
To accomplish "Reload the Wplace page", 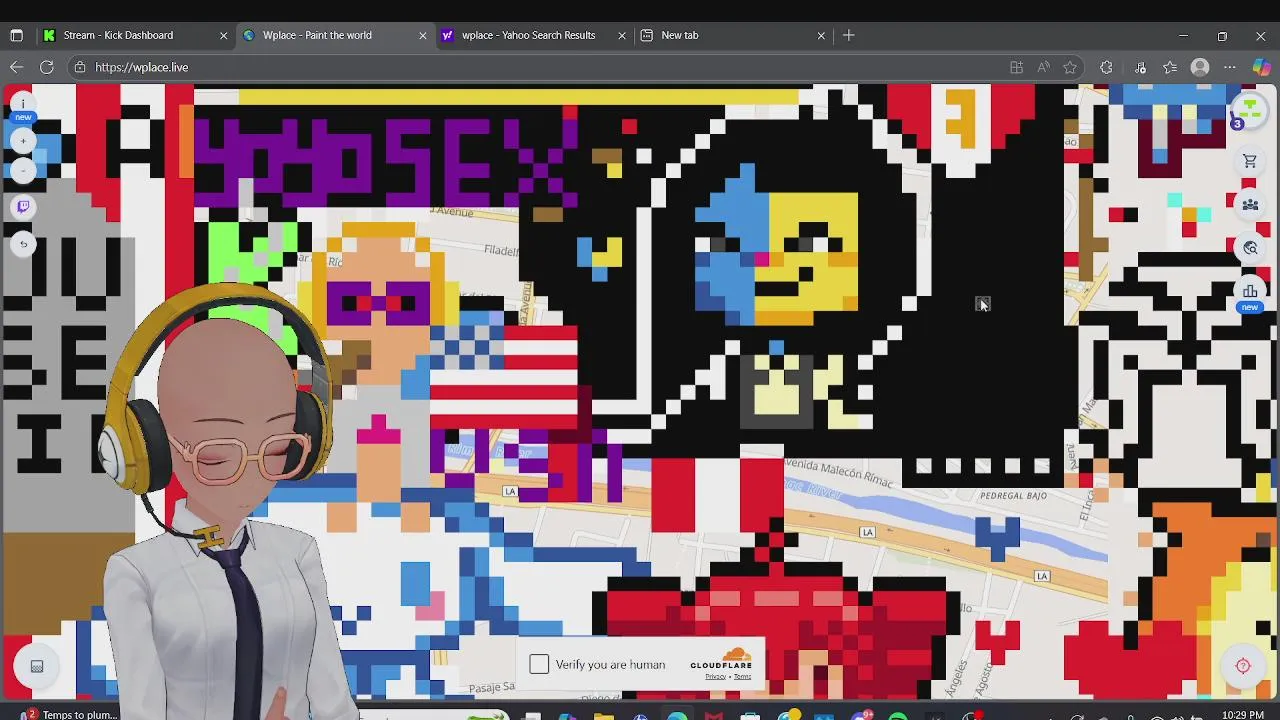I will pyautogui.click(x=46, y=67).
